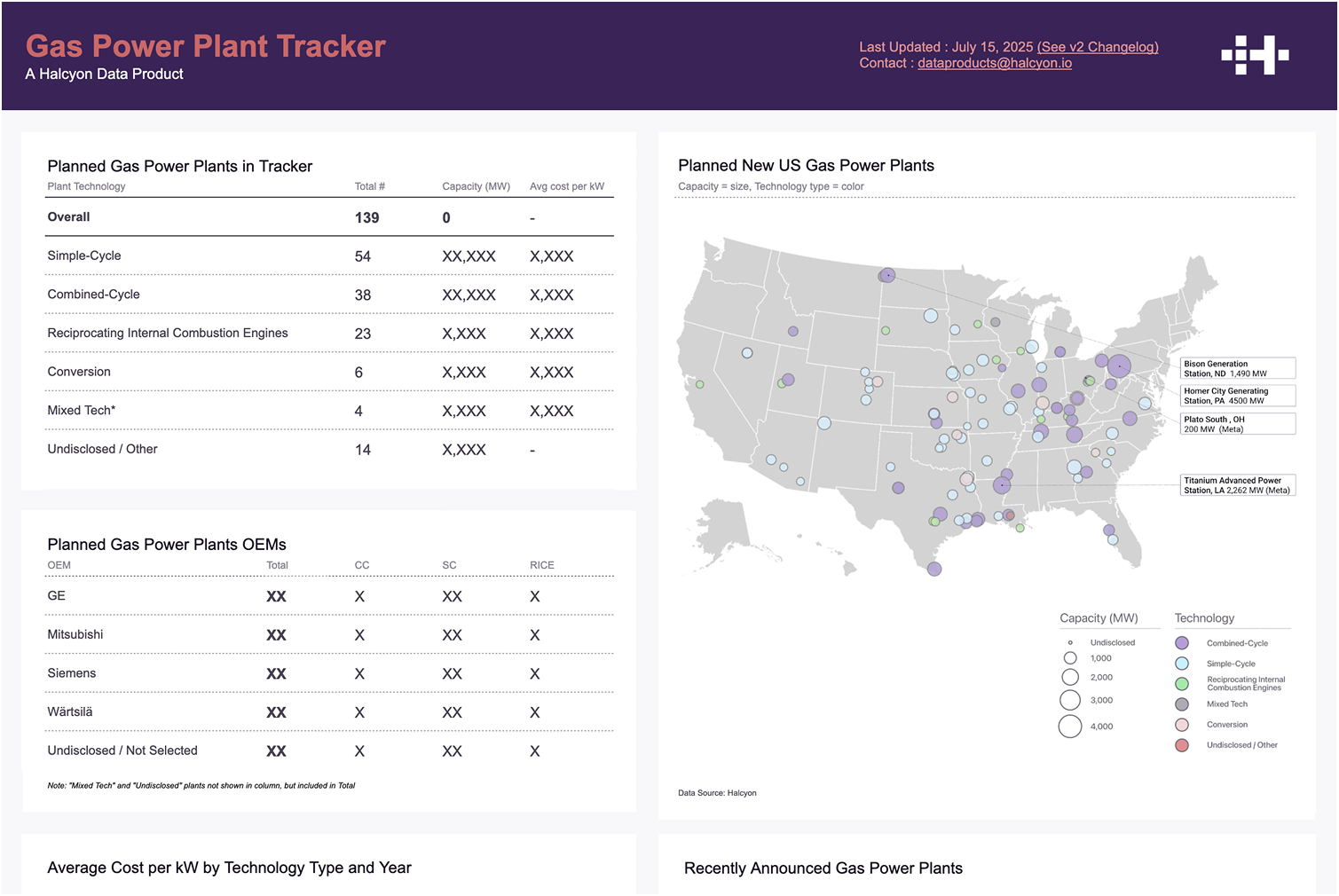
Task: Click the Capacity (MW) column header
Action: 477,186
